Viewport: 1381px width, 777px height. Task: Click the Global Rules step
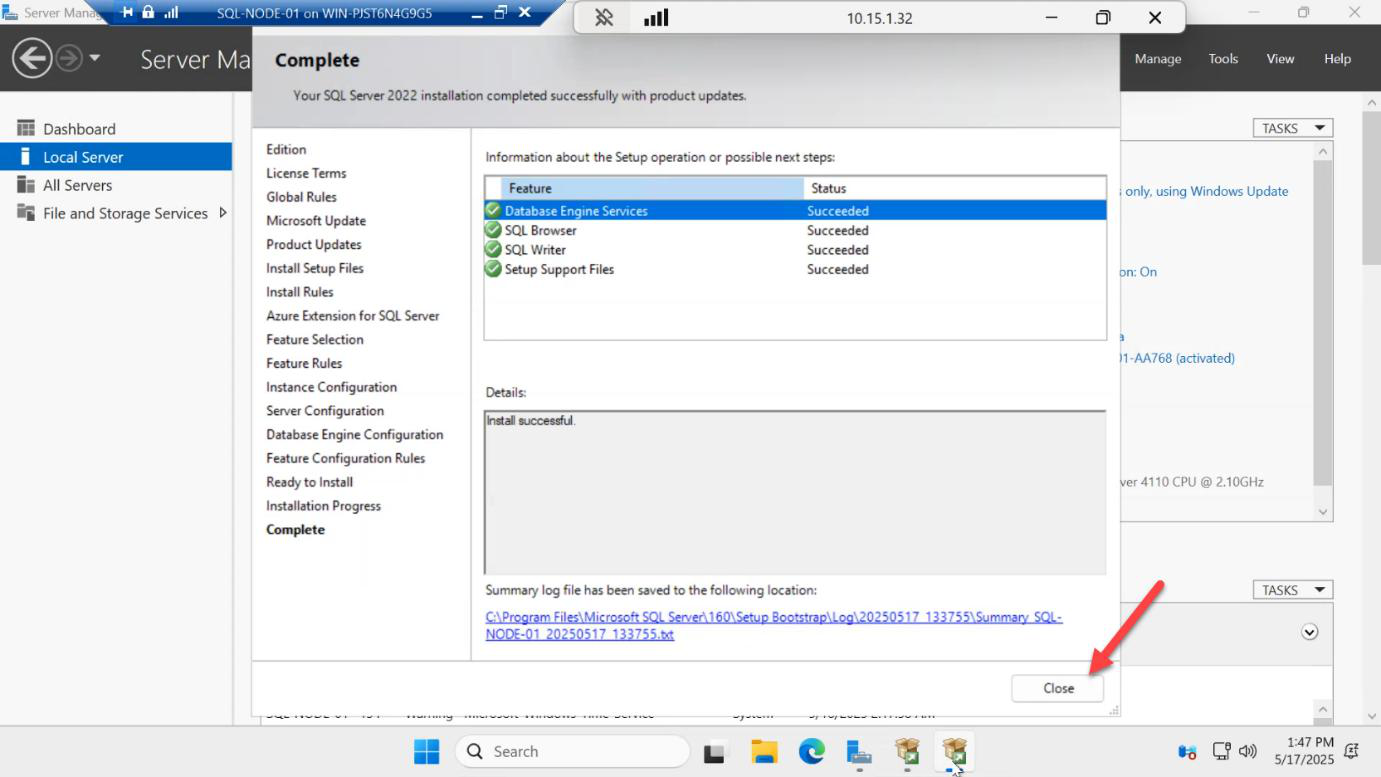pos(301,197)
